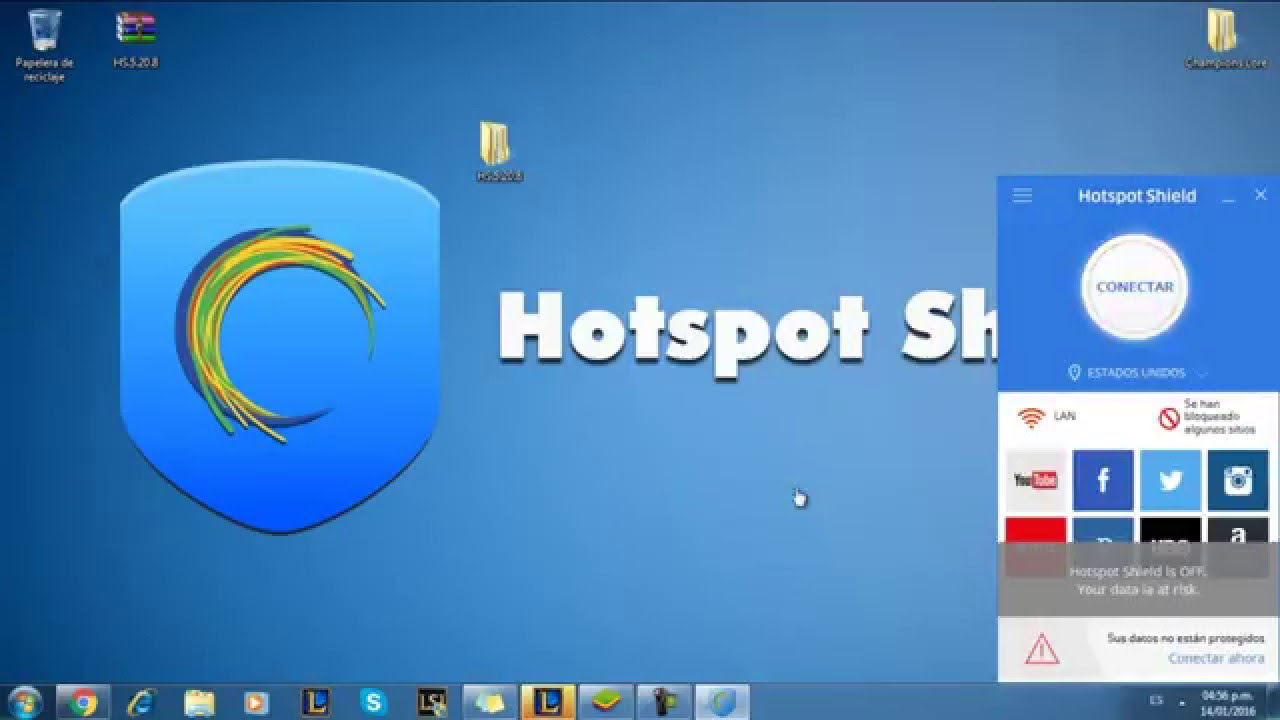Open the Amazon tile
The width and height of the screenshot is (1280, 720).
[x=1238, y=532]
